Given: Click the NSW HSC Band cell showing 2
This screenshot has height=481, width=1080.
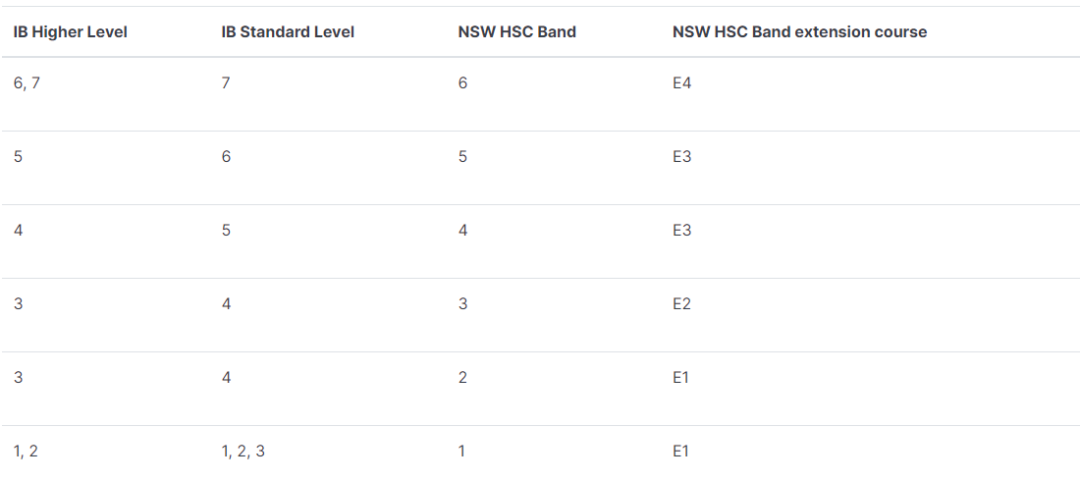Looking at the screenshot, I should [462, 378].
